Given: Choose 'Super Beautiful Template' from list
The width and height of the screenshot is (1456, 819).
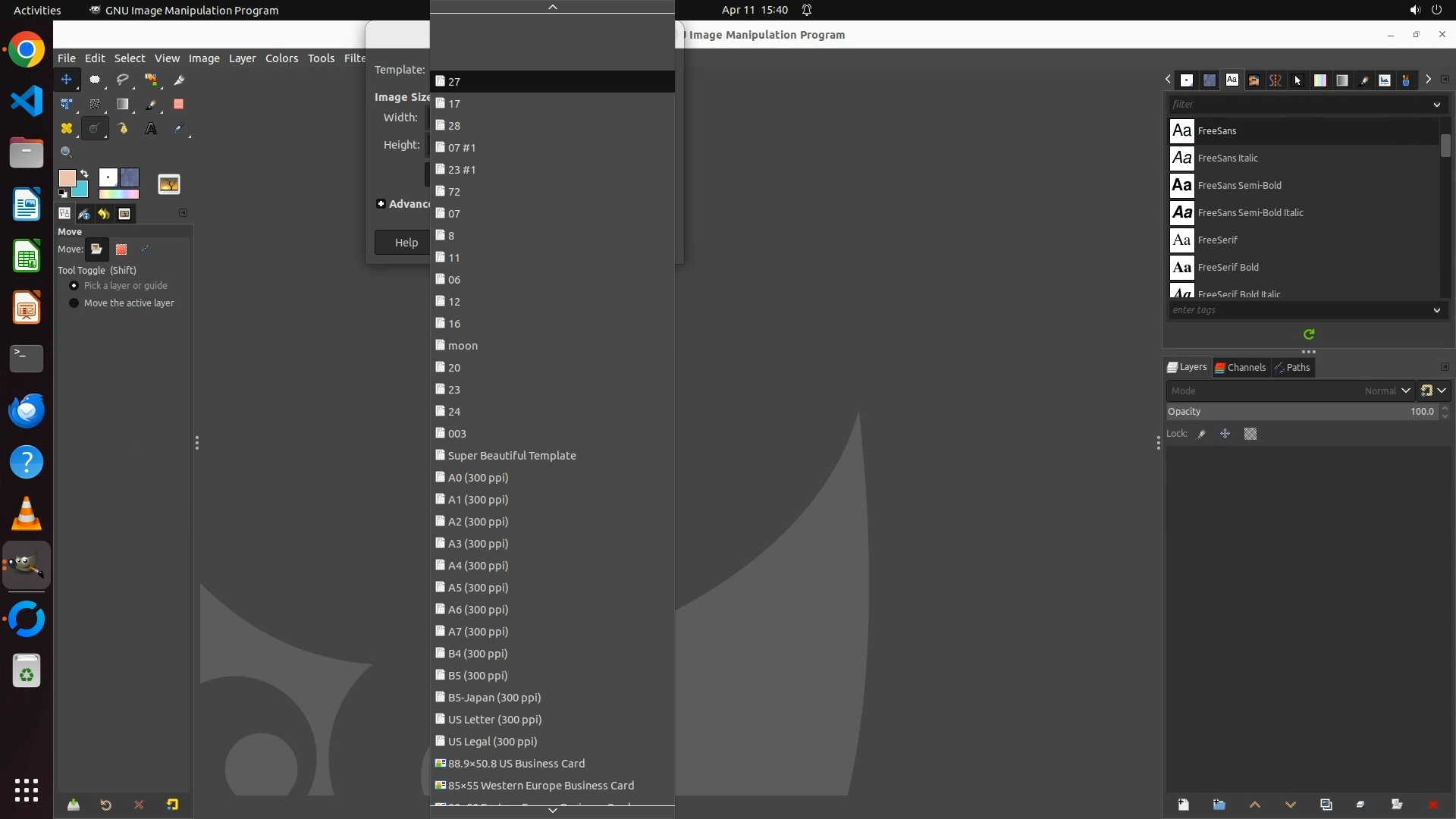Looking at the screenshot, I should click(x=512, y=456).
